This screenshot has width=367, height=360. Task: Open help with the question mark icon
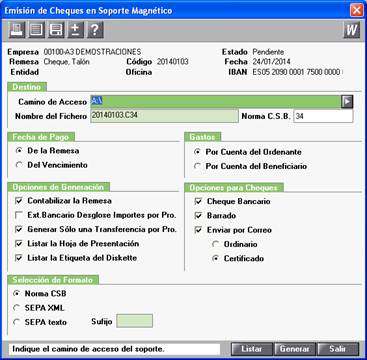[95, 30]
